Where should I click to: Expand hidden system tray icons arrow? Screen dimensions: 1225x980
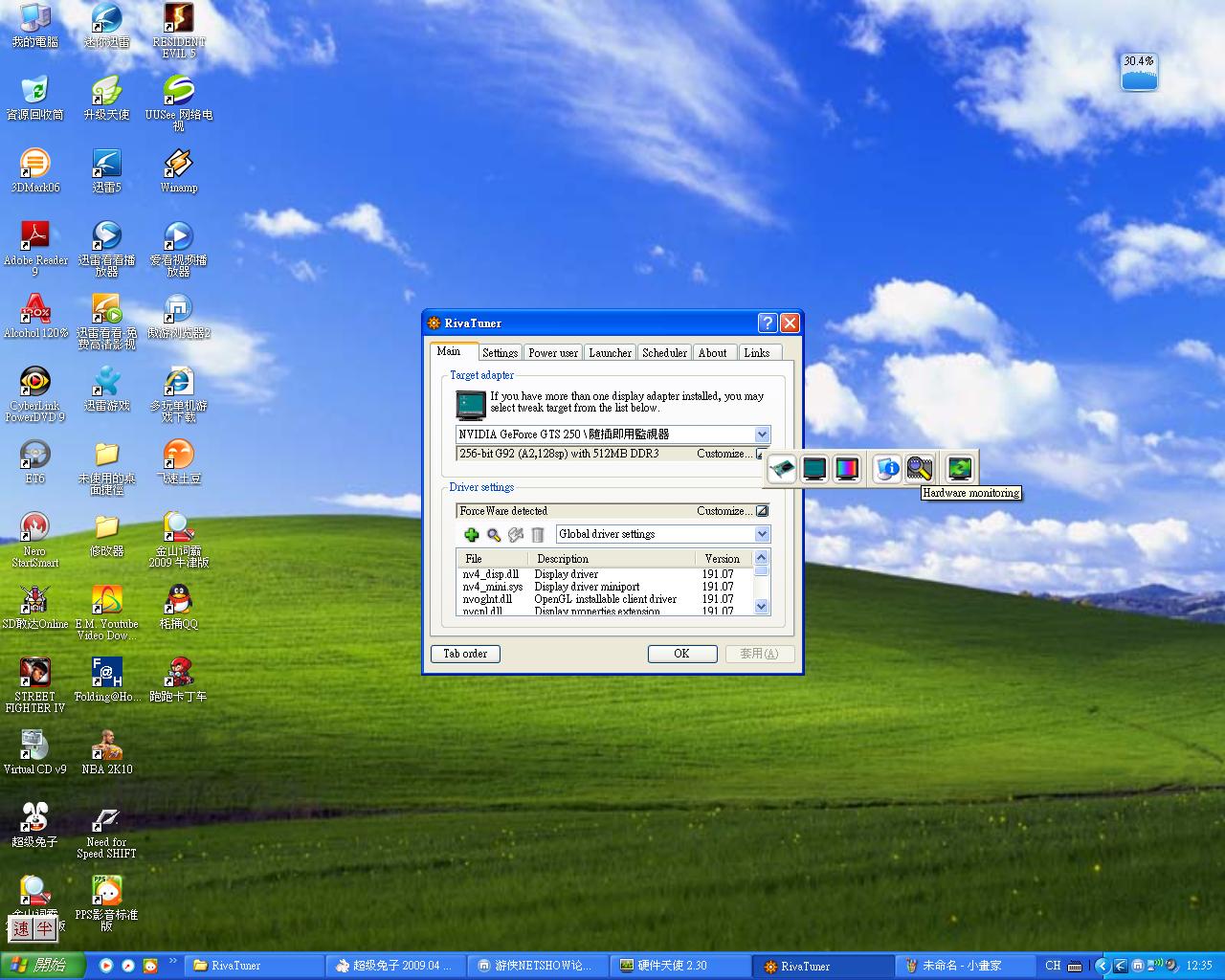click(1102, 966)
